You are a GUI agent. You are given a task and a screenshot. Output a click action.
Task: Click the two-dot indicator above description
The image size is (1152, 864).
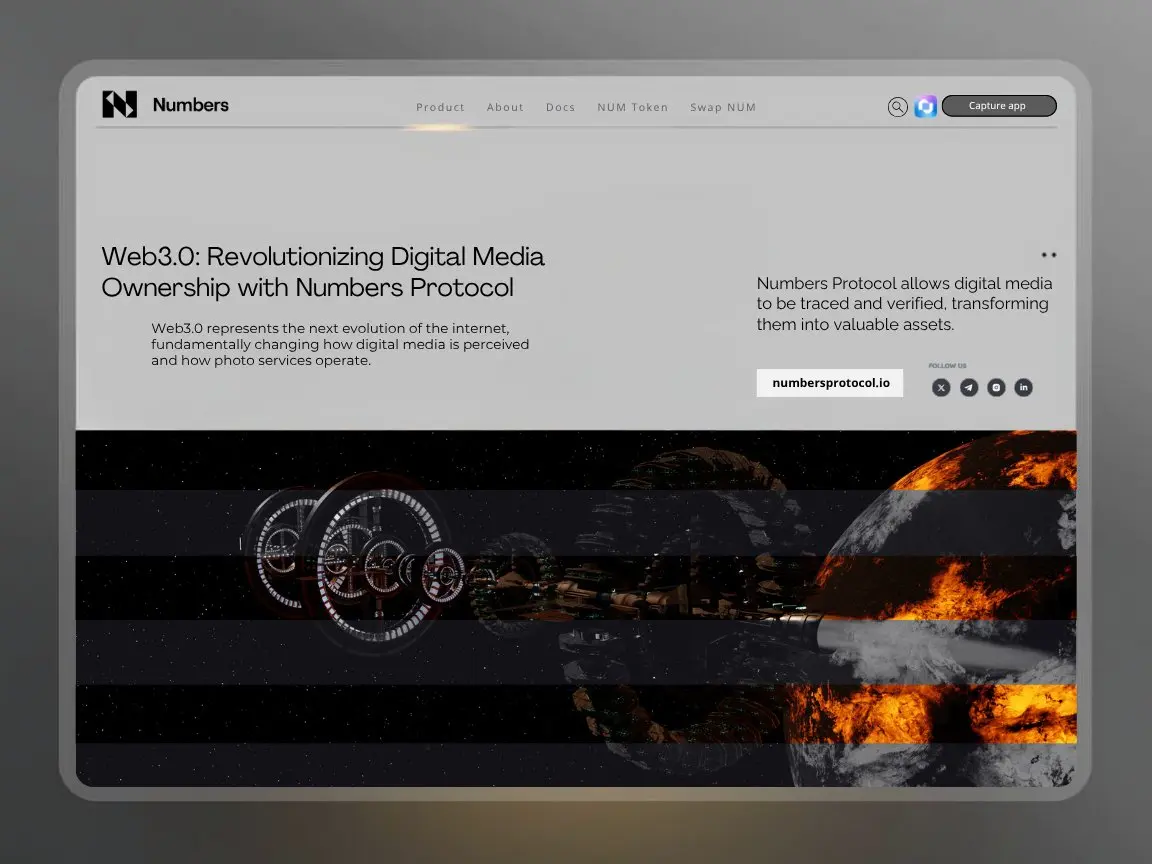pos(1048,255)
